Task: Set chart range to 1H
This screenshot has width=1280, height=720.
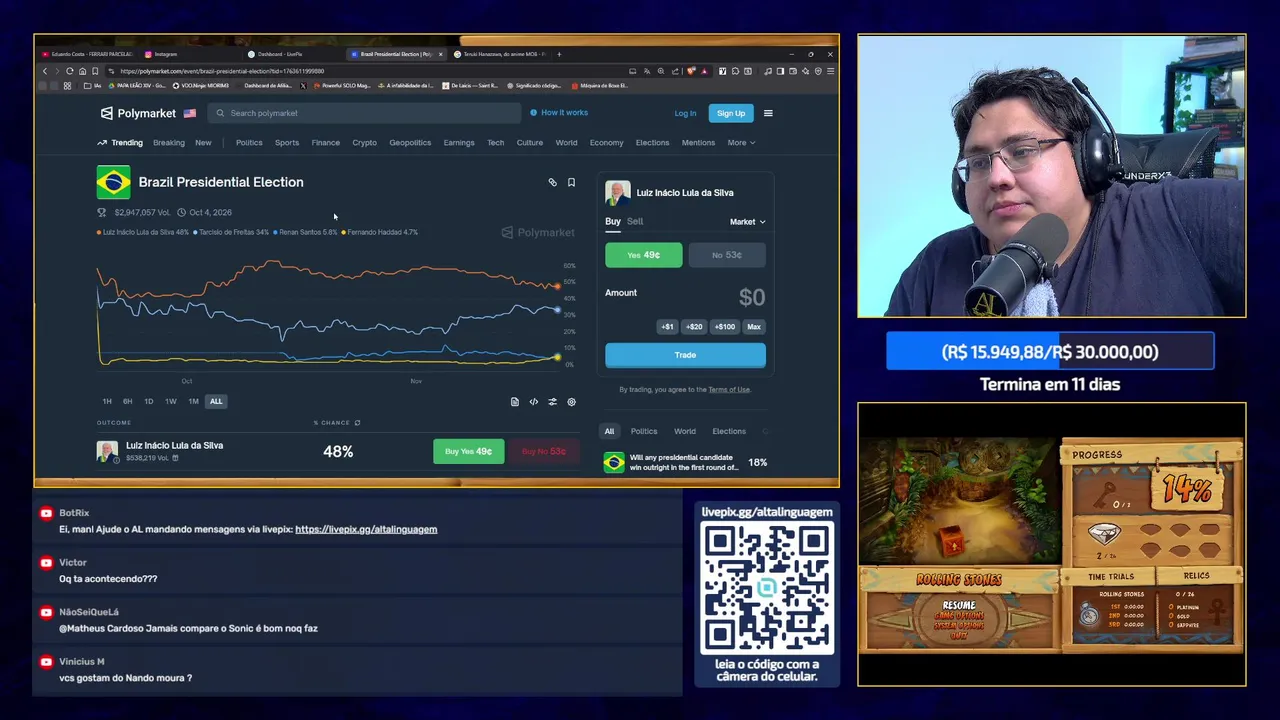Action: [107, 401]
